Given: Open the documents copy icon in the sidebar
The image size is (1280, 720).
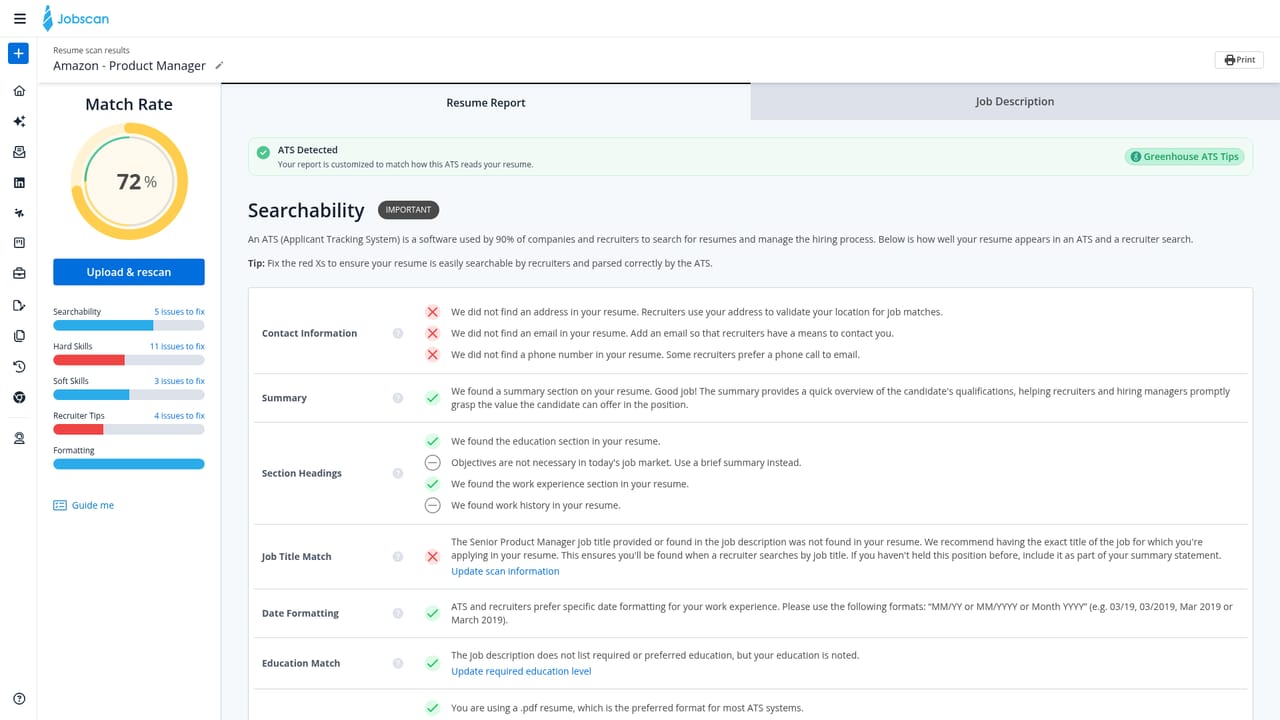Looking at the screenshot, I should [19, 336].
